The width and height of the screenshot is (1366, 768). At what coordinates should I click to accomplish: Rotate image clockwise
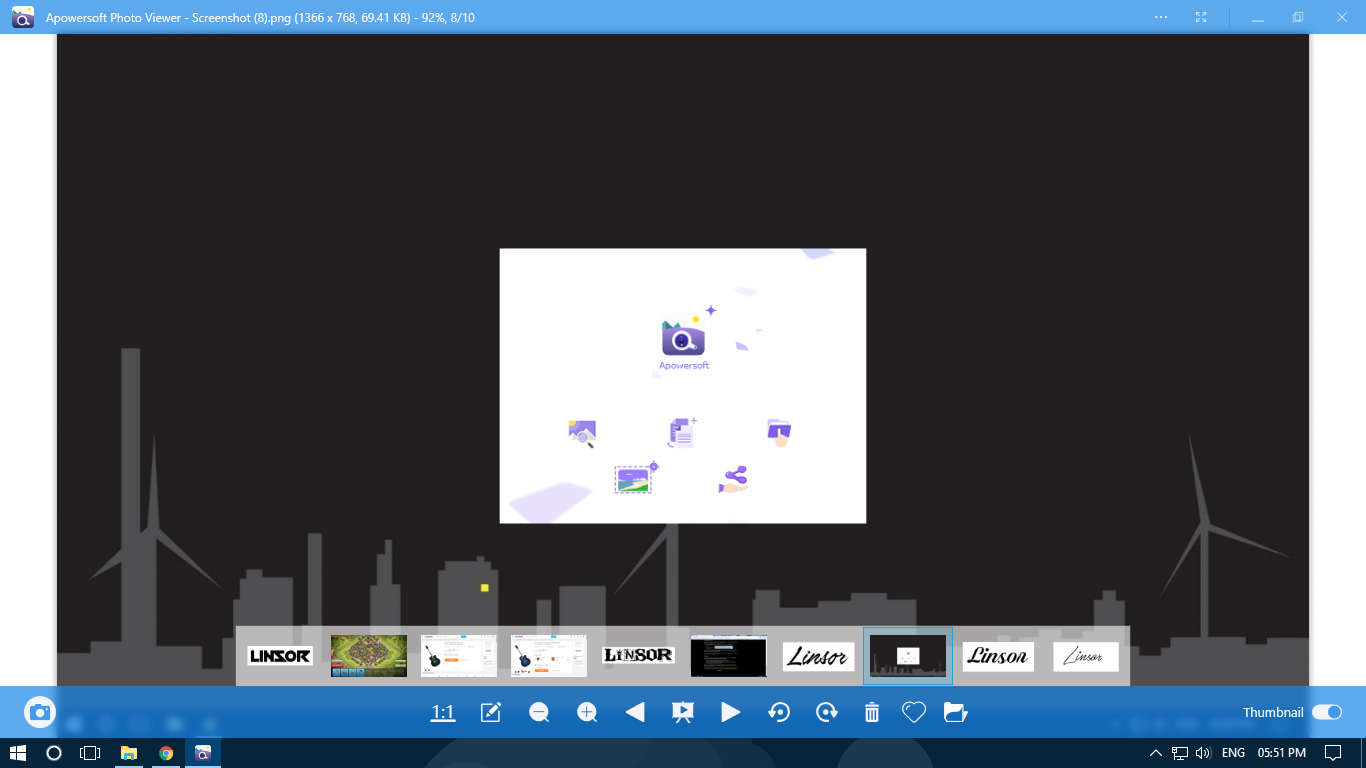point(827,712)
